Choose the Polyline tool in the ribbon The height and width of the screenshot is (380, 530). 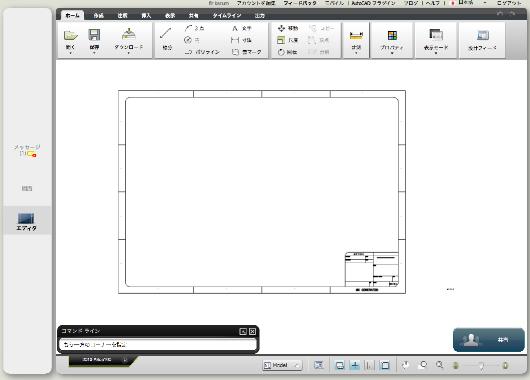click(202, 52)
